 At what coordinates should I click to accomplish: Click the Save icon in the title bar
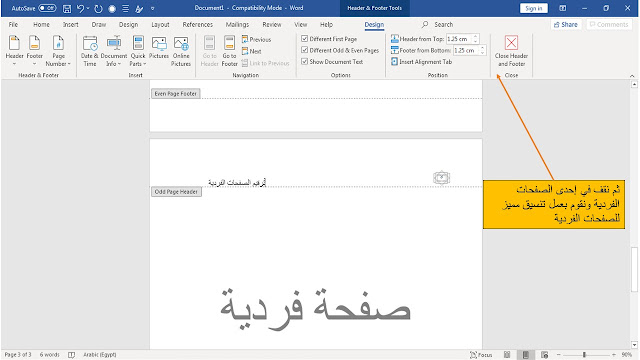point(67,9)
